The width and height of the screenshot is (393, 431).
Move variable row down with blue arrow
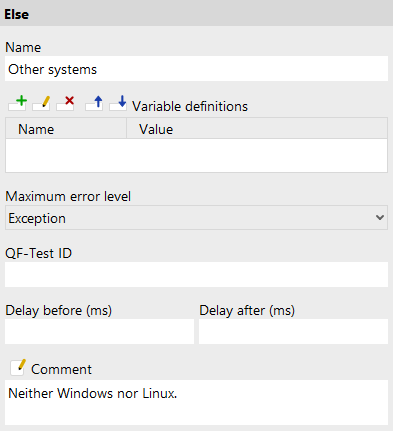point(118,103)
